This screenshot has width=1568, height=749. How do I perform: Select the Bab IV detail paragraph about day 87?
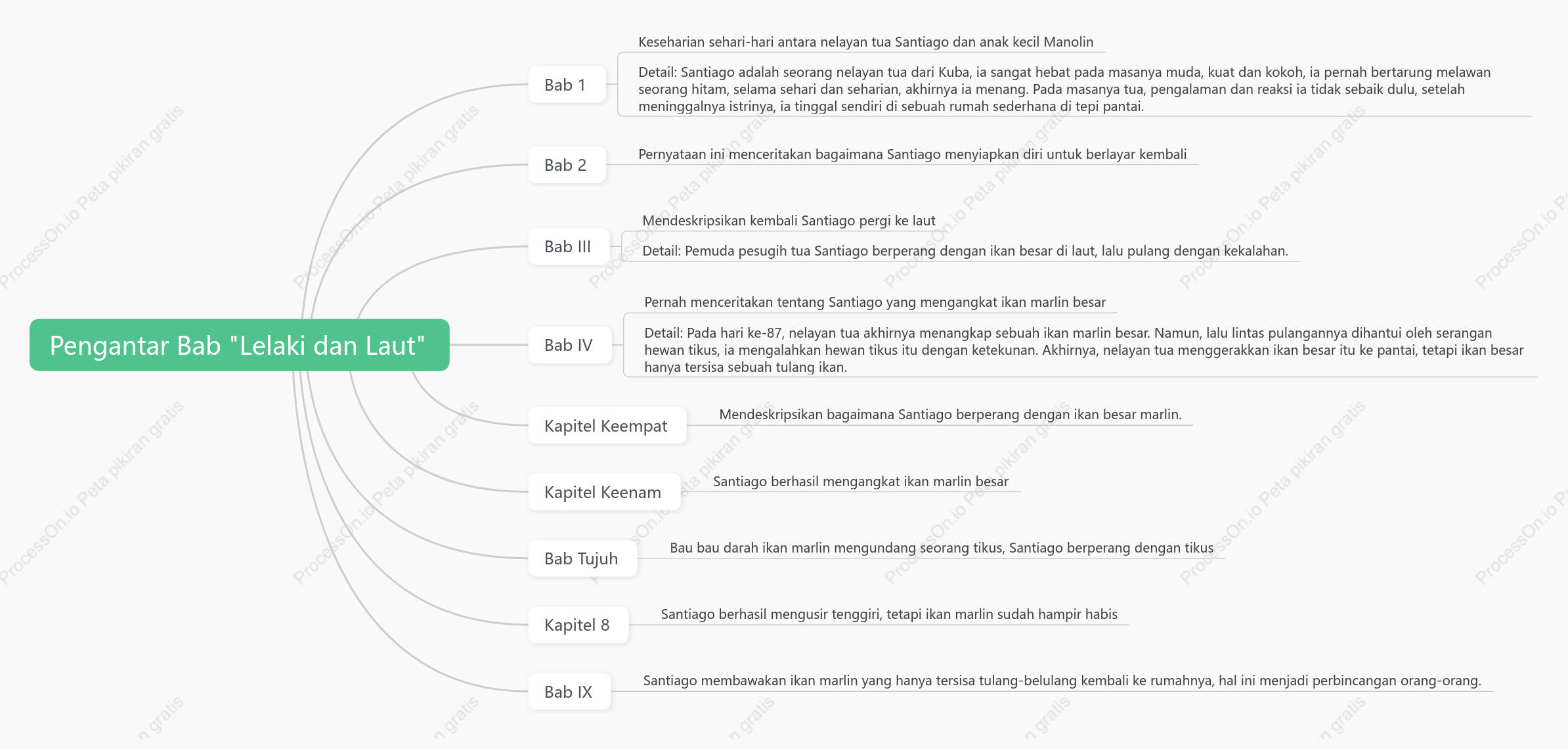coord(1083,350)
